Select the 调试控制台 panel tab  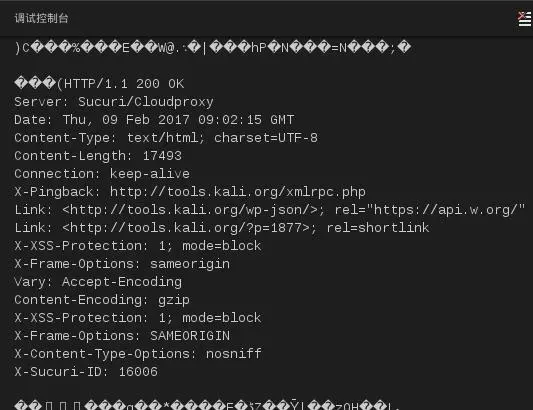pyautogui.click(x=41, y=18)
